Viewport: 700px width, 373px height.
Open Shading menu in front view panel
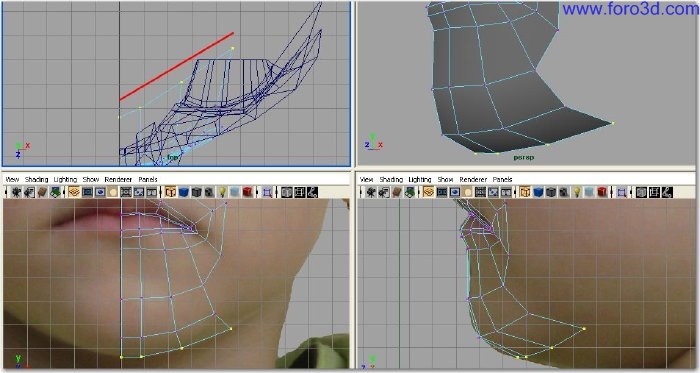[x=37, y=179]
